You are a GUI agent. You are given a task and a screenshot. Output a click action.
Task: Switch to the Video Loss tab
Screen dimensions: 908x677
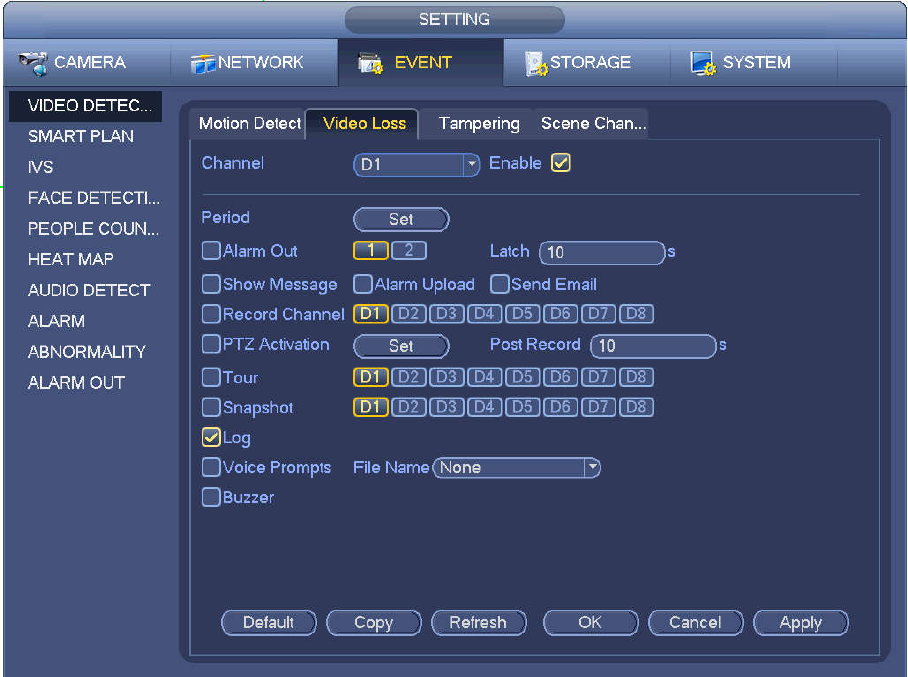click(364, 123)
